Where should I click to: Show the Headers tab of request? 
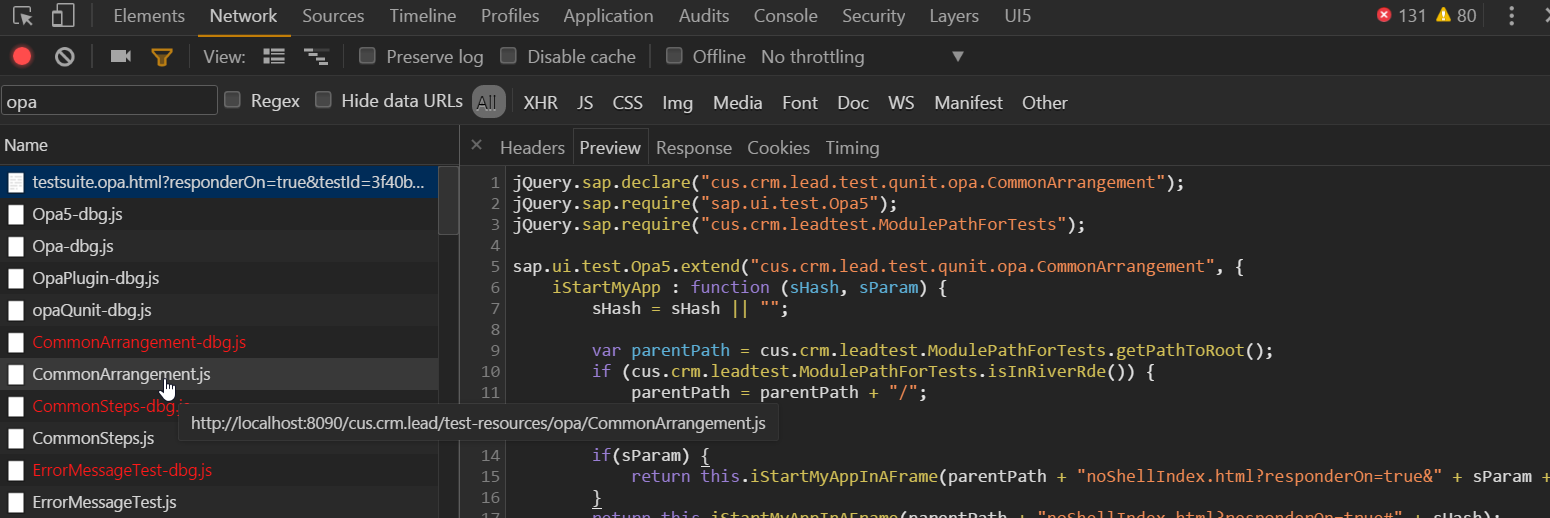tap(532, 147)
